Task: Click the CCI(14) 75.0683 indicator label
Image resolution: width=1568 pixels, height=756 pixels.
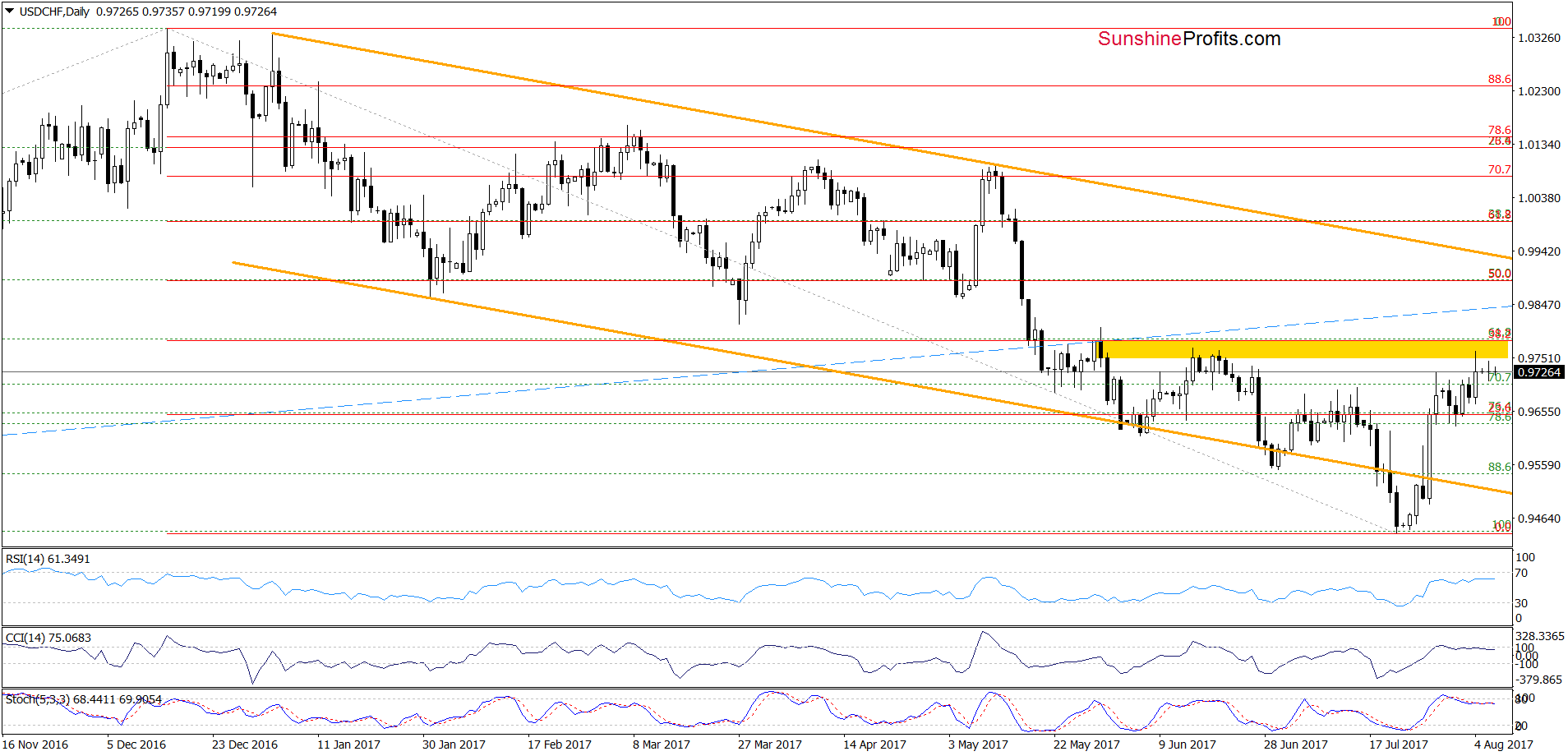Action: (48, 638)
